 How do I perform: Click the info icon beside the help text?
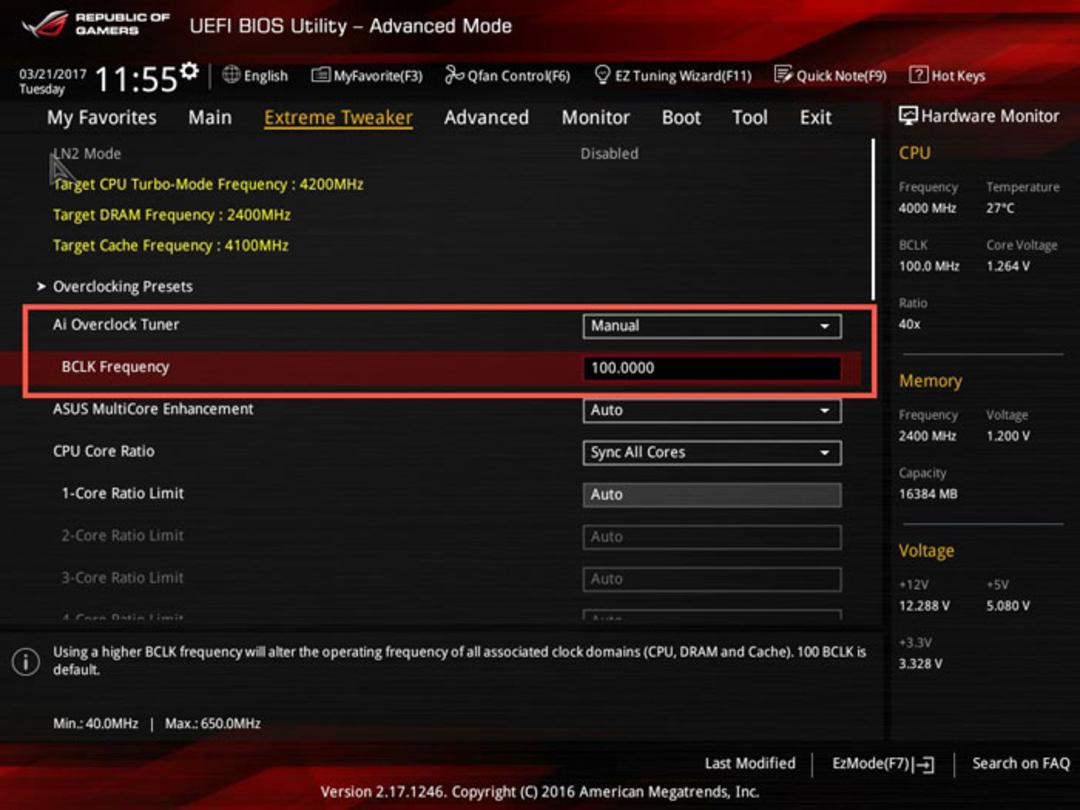pyautogui.click(x=25, y=662)
